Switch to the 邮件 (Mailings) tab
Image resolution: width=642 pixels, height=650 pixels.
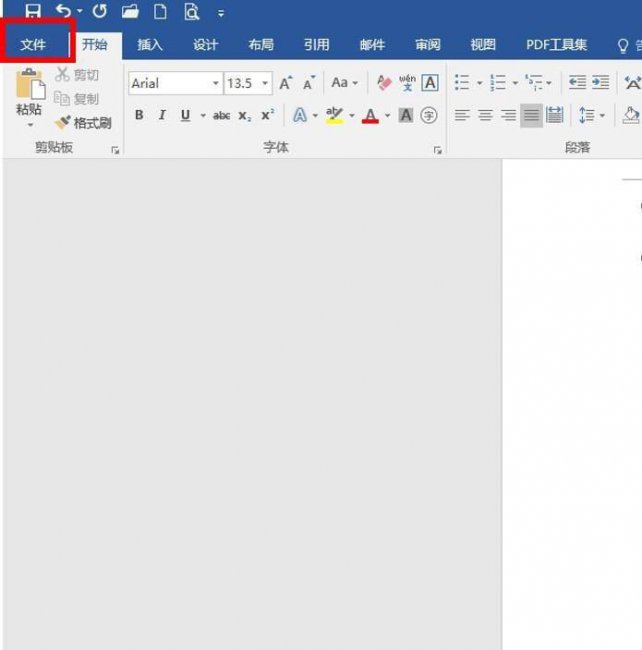click(x=372, y=44)
